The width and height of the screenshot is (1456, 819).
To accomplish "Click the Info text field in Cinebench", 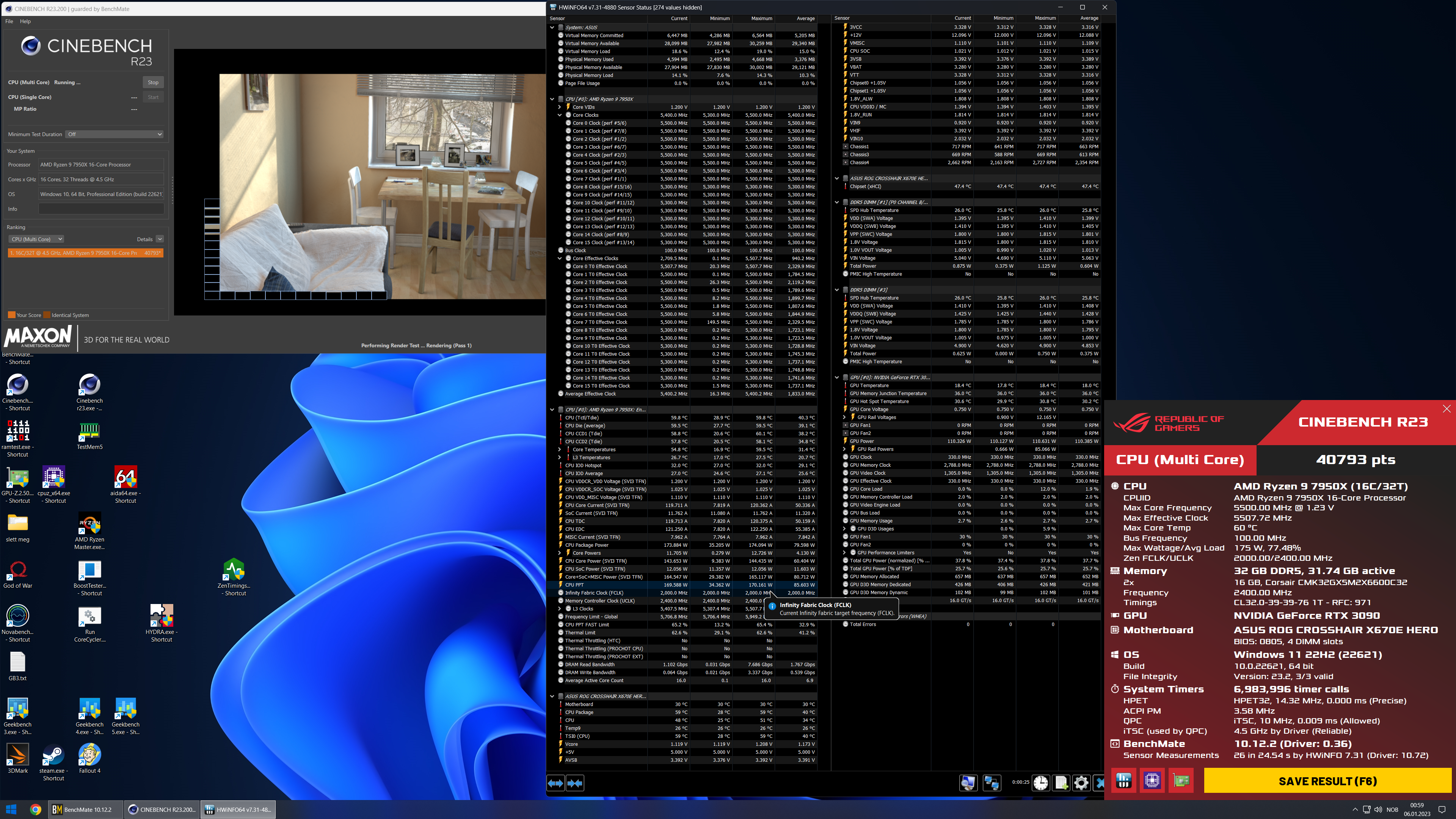I will pos(101,209).
